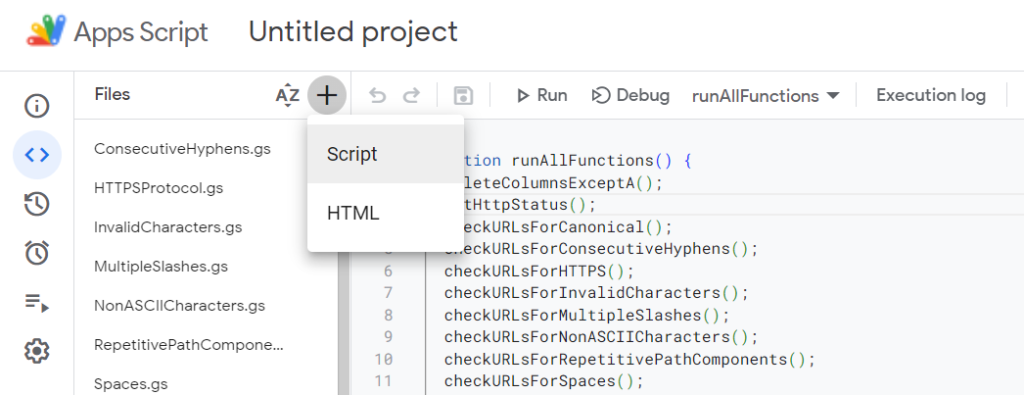This screenshot has width=1024, height=395.
Task: Choose HTML from the add file menu
Action: pyautogui.click(x=385, y=213)
